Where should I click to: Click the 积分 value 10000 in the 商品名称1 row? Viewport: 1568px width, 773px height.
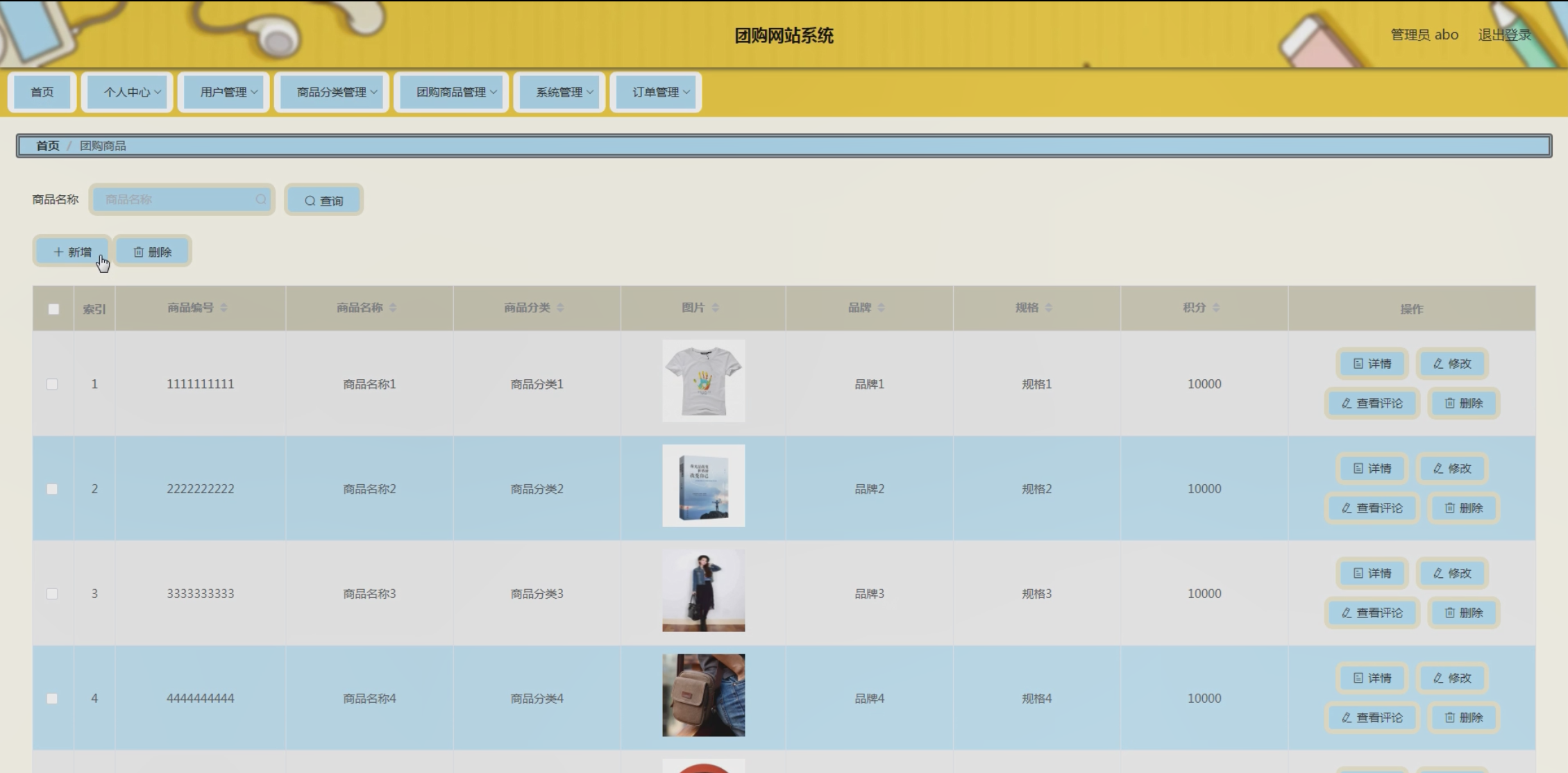1204,384
